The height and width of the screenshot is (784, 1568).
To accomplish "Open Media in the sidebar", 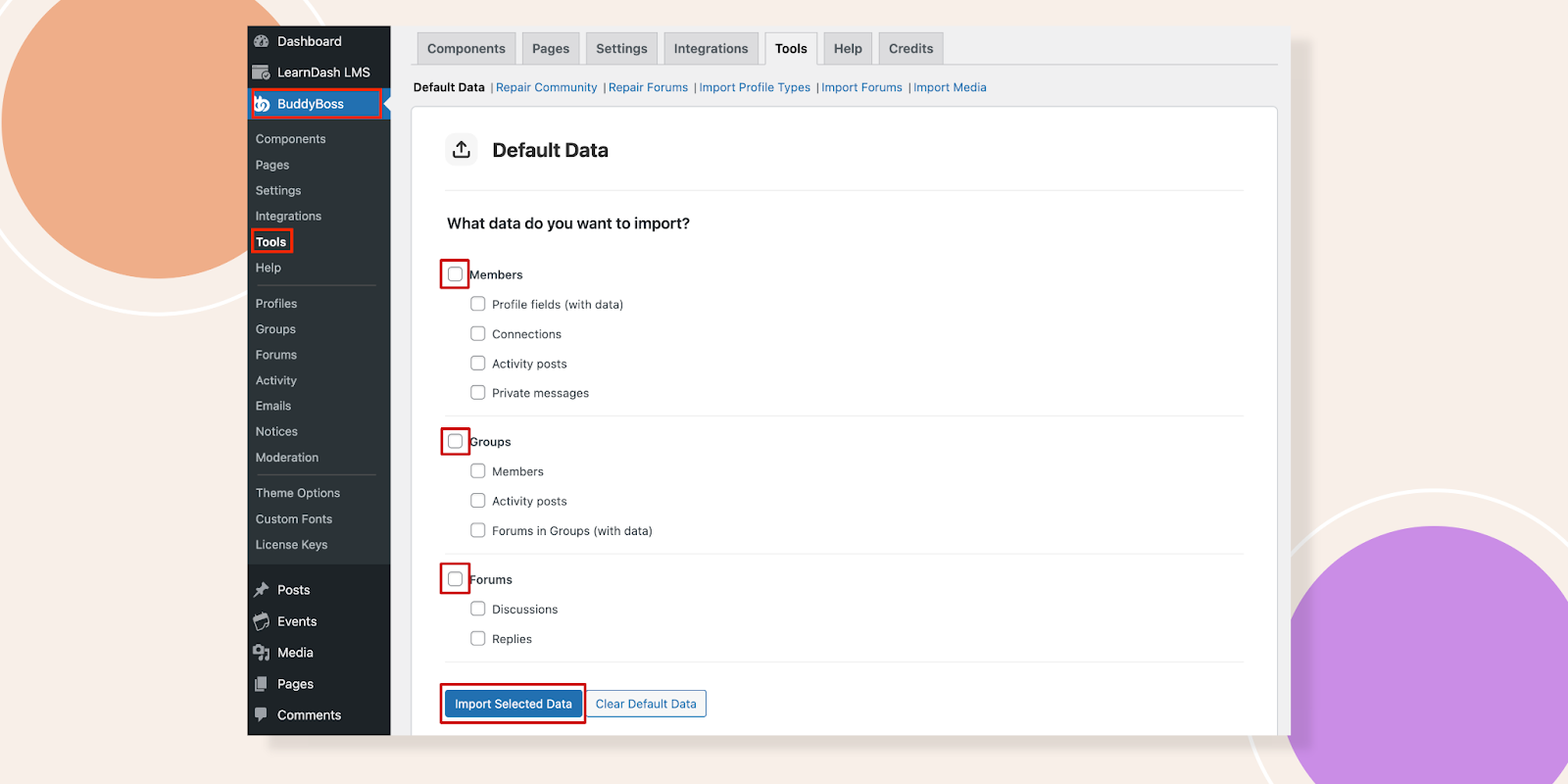I will click(318, 653).
